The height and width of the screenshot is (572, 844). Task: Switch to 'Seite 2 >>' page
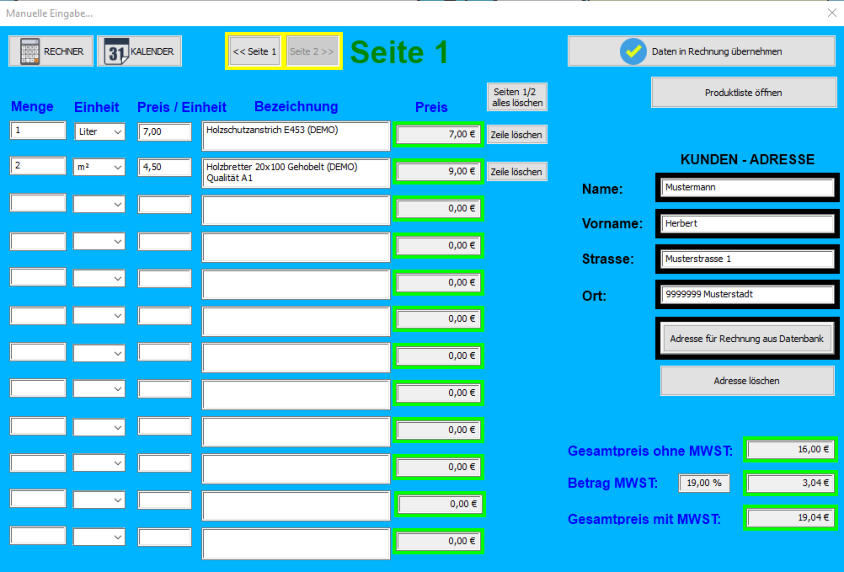[313, 51]
